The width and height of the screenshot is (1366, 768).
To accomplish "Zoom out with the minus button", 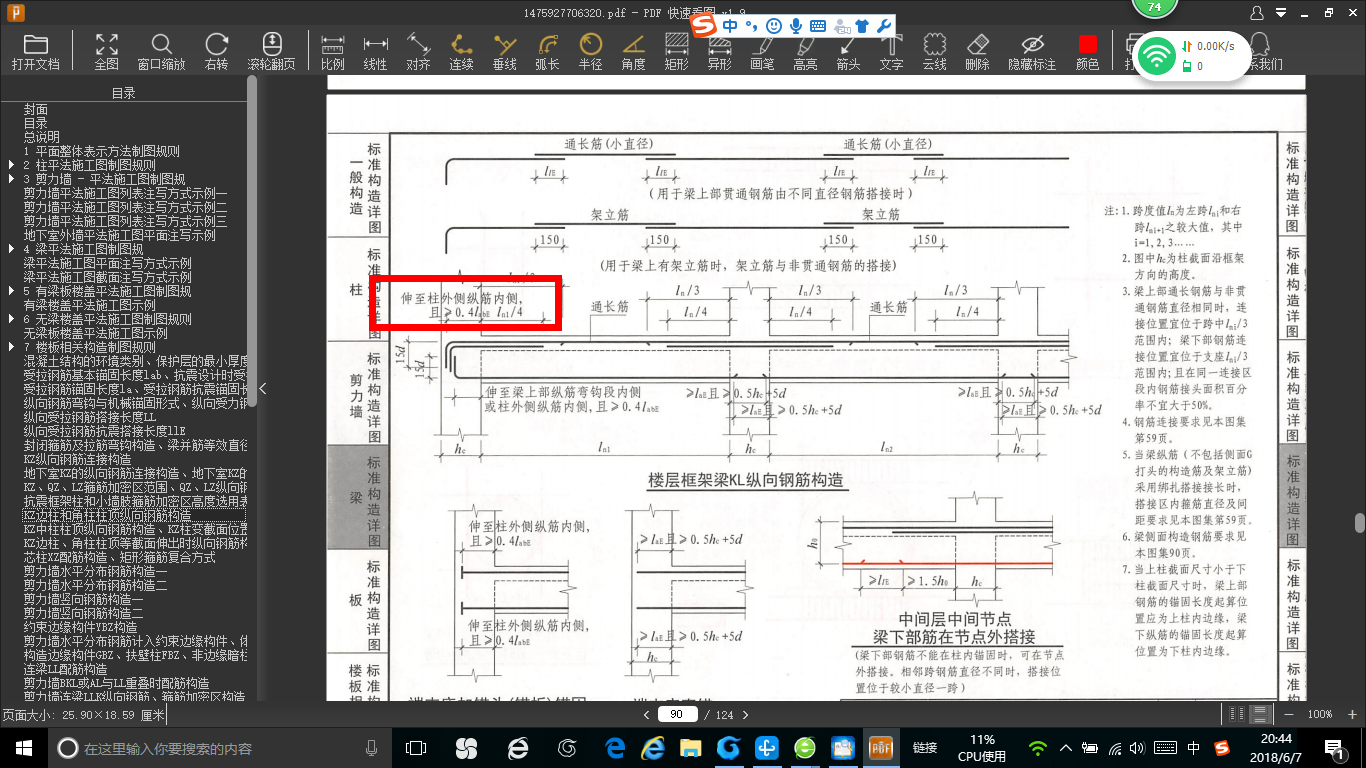I will click(x=1288, y=714).
